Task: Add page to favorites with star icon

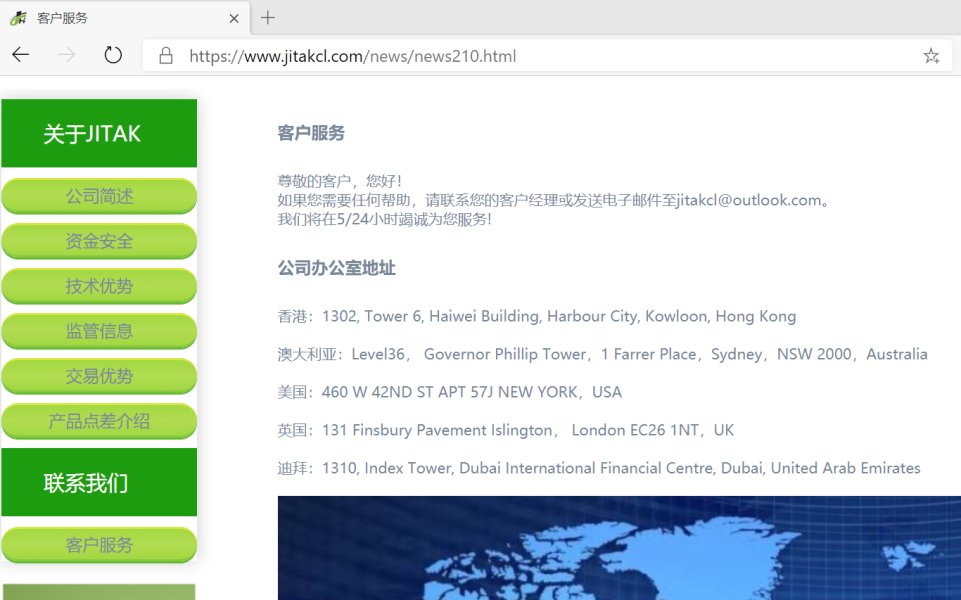Action: (x=931, y=56)
